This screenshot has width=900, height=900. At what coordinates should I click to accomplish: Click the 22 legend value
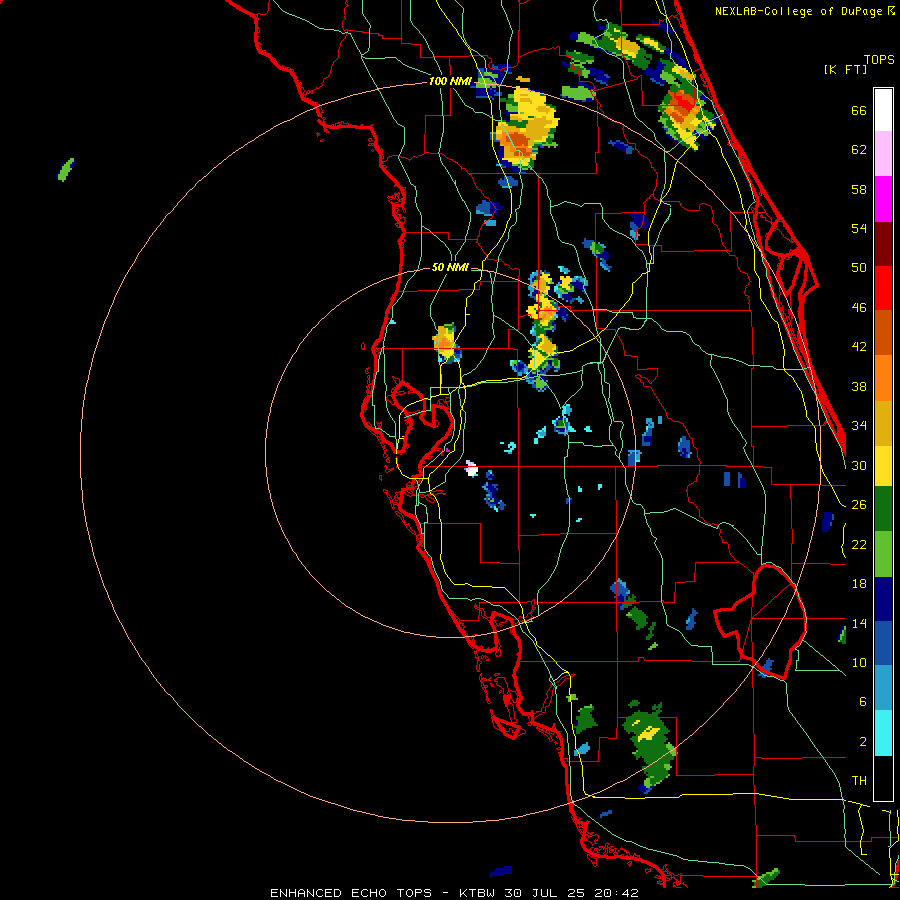click(859, 544)
